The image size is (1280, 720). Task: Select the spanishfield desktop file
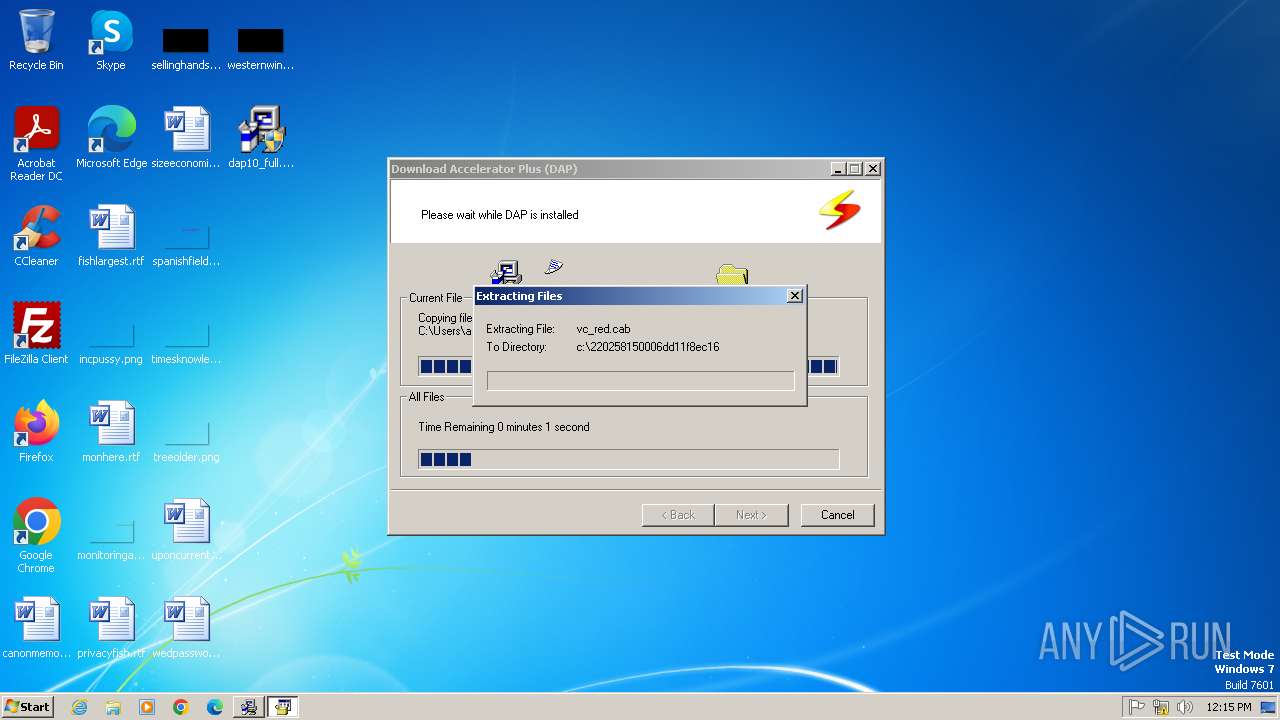pos(186,245)
